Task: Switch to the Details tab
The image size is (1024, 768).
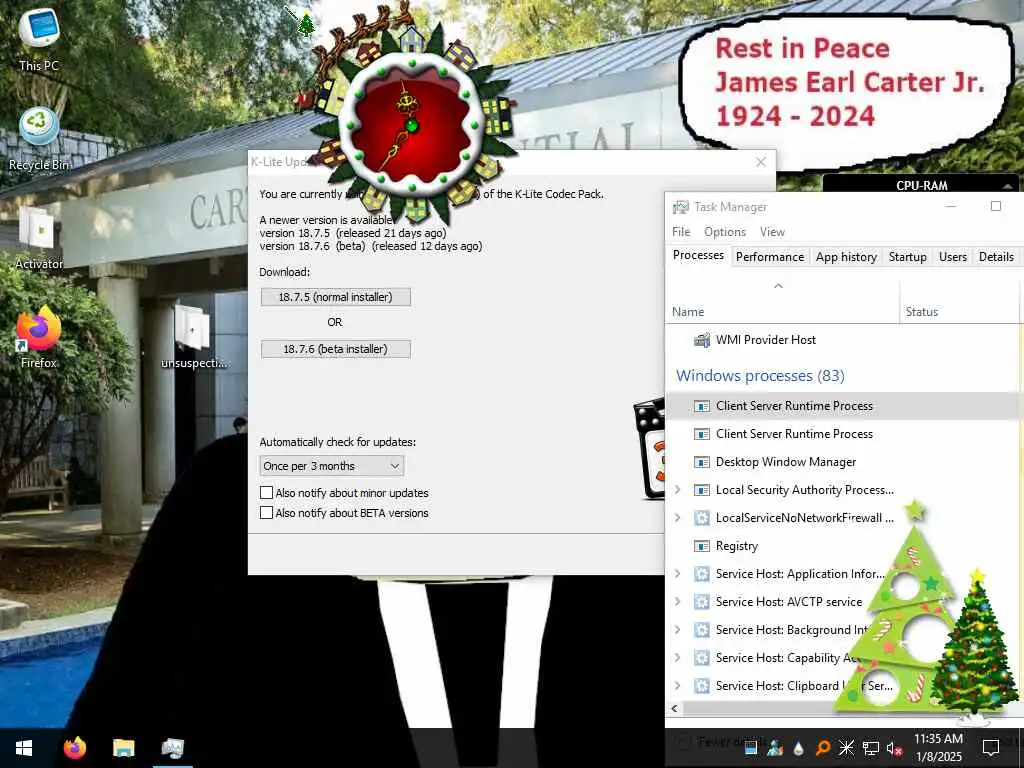Action: (x=997, y=257)
